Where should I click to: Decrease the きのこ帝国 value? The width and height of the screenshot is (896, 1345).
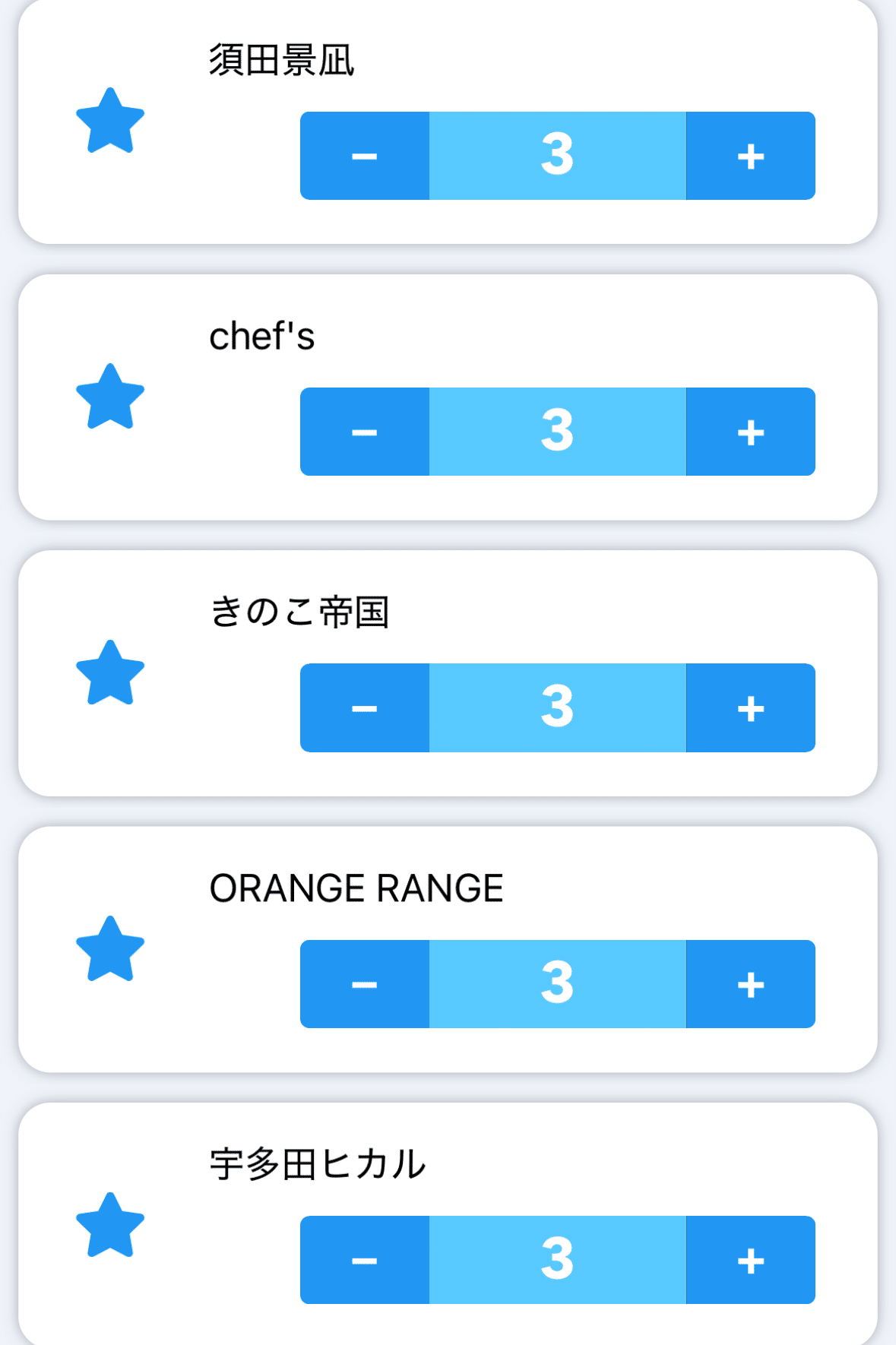tap(365, 708)
